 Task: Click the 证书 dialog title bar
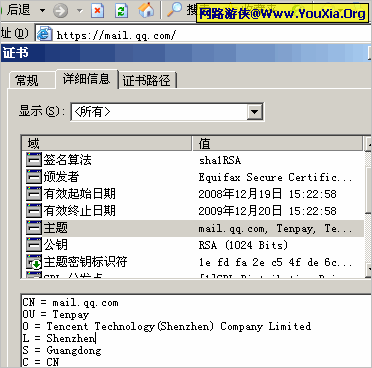coord(186,53)
